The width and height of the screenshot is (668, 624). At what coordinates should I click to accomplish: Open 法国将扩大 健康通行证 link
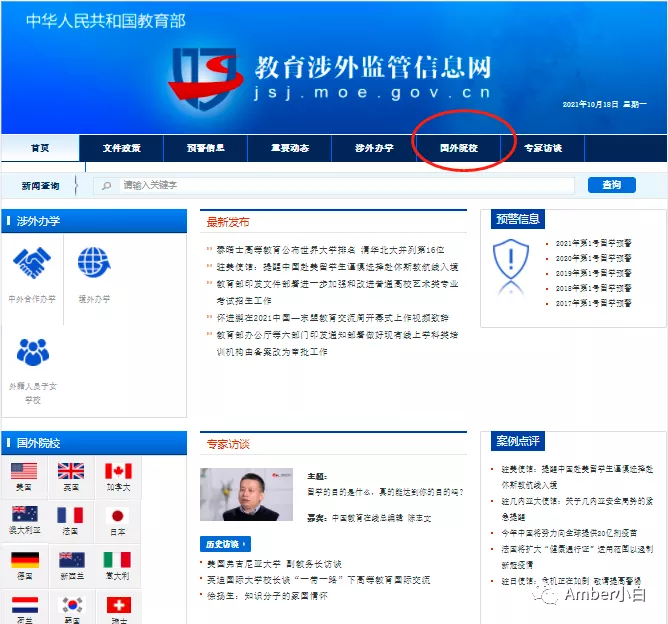coord(577,557)
